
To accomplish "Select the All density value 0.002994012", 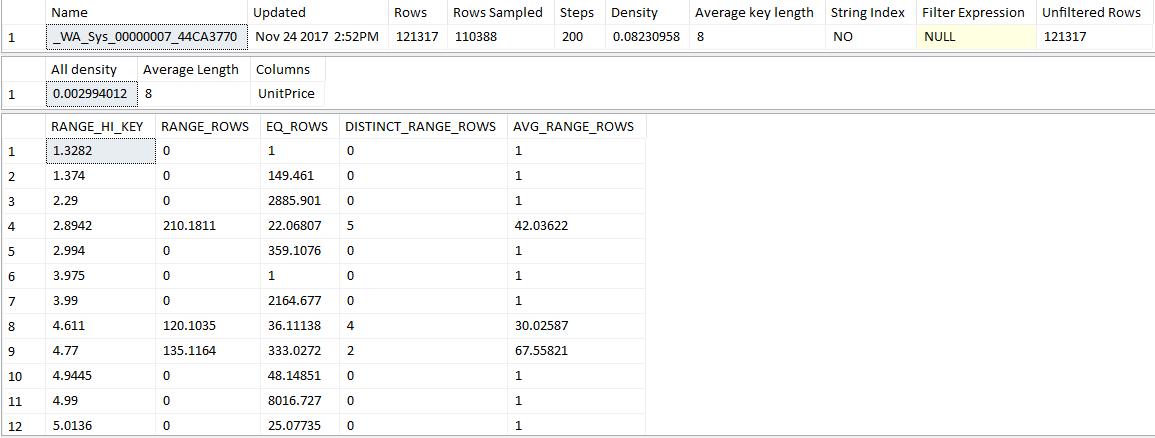I will tap(90, 94).
